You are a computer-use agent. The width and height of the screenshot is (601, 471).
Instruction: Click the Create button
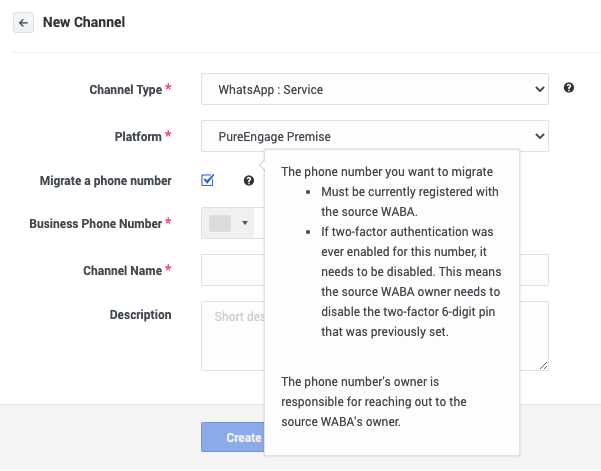(x=232, y=437)
